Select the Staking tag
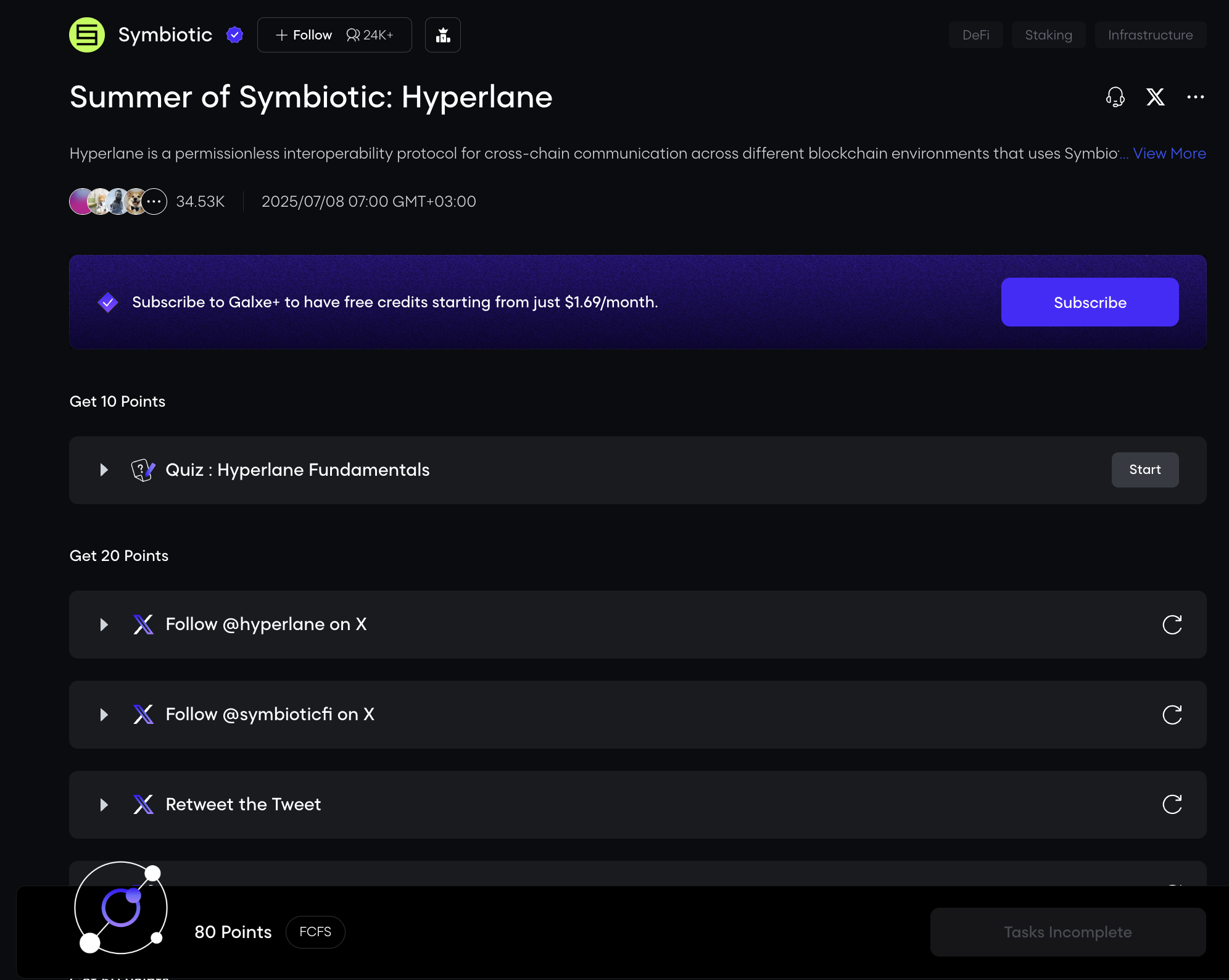Viewport: 1229px width, 980px height. coord(1048,35)
